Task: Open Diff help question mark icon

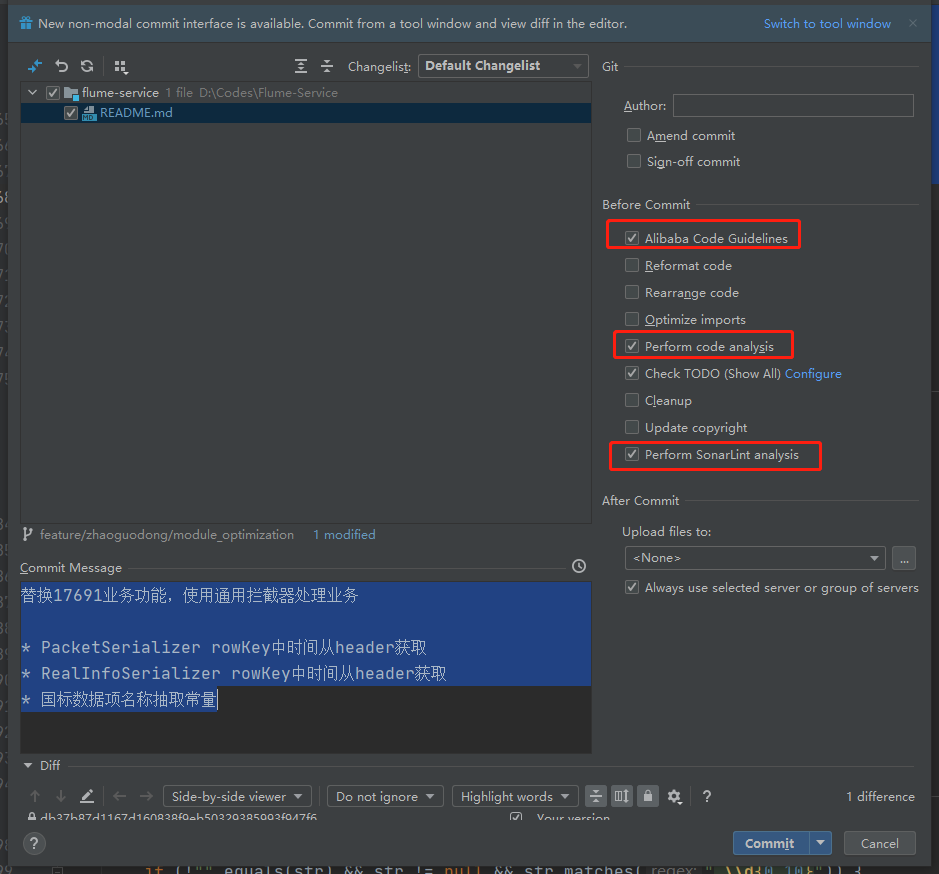Action: [707, 796]
